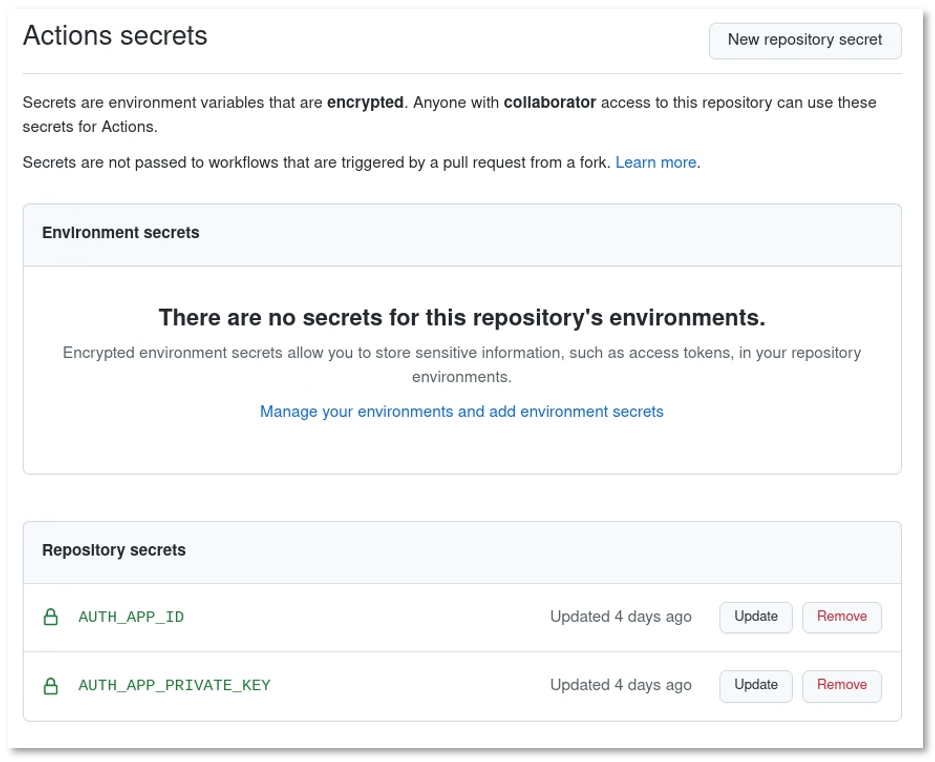Click the Environment secrets section header
The height and width of the screenshot is (762, 935).
121,233
